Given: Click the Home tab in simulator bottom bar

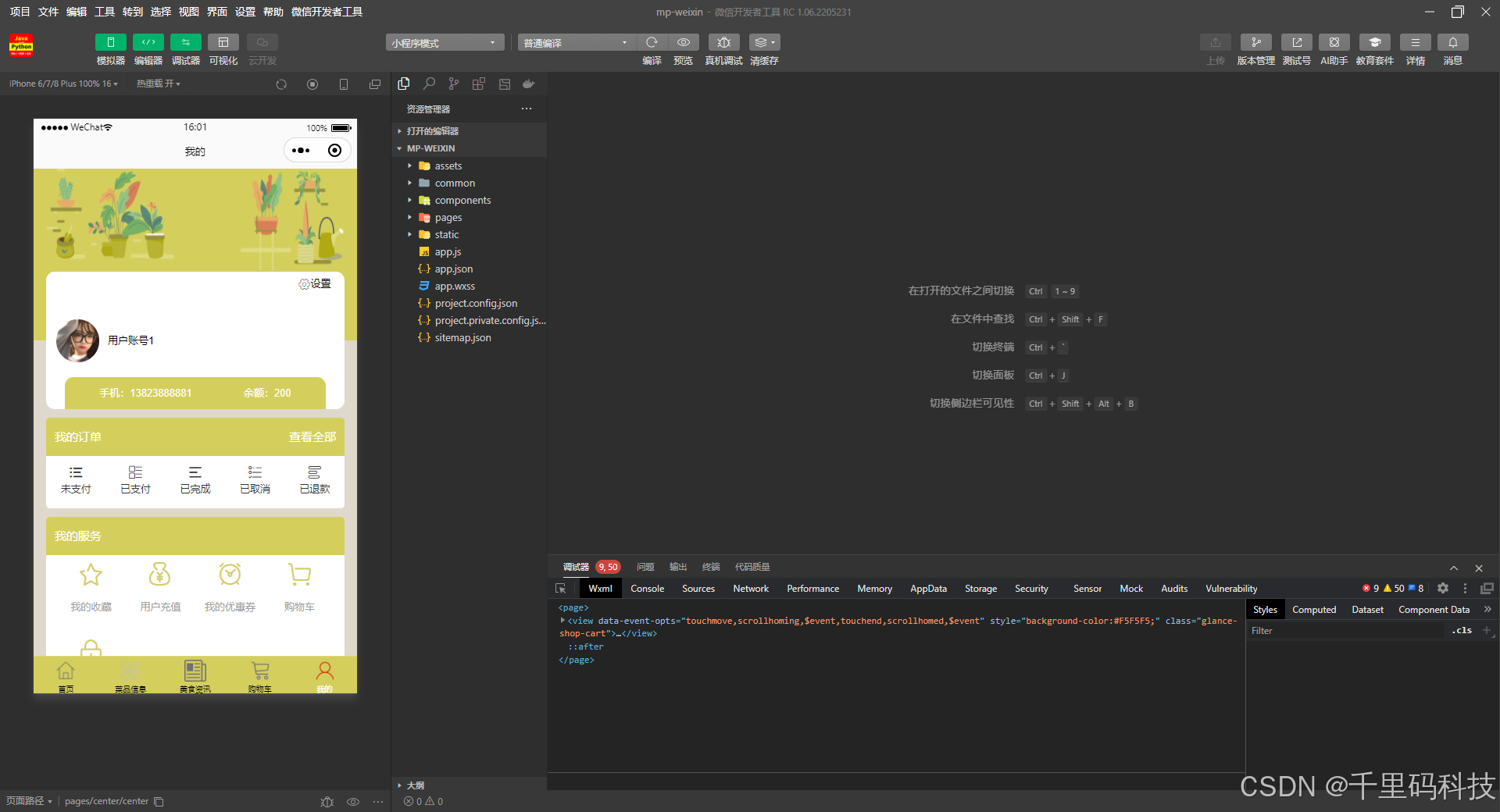Looking at the screenshot, I should (66, 676).
